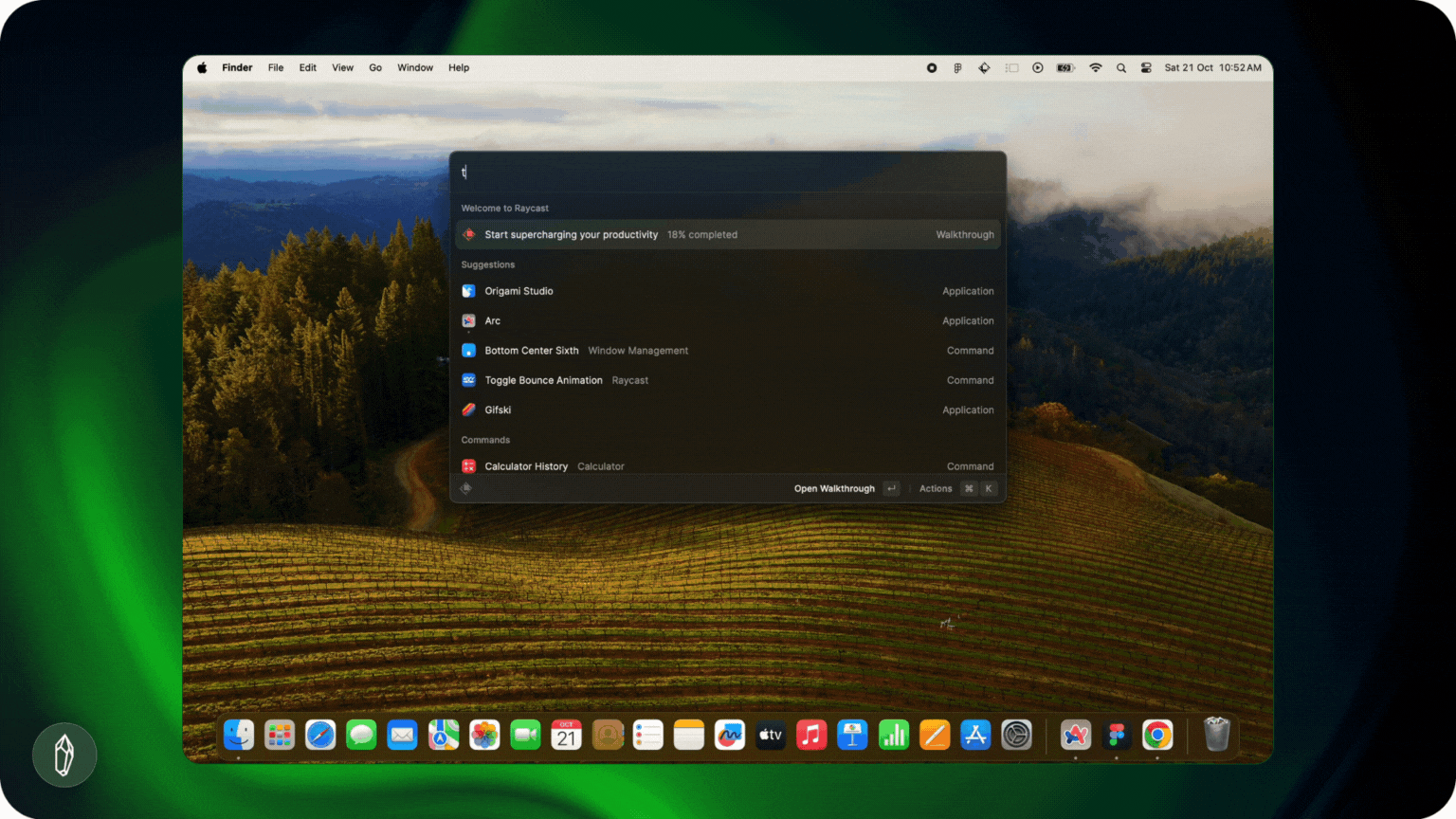Open the Help menu

(x=459, y=67)
